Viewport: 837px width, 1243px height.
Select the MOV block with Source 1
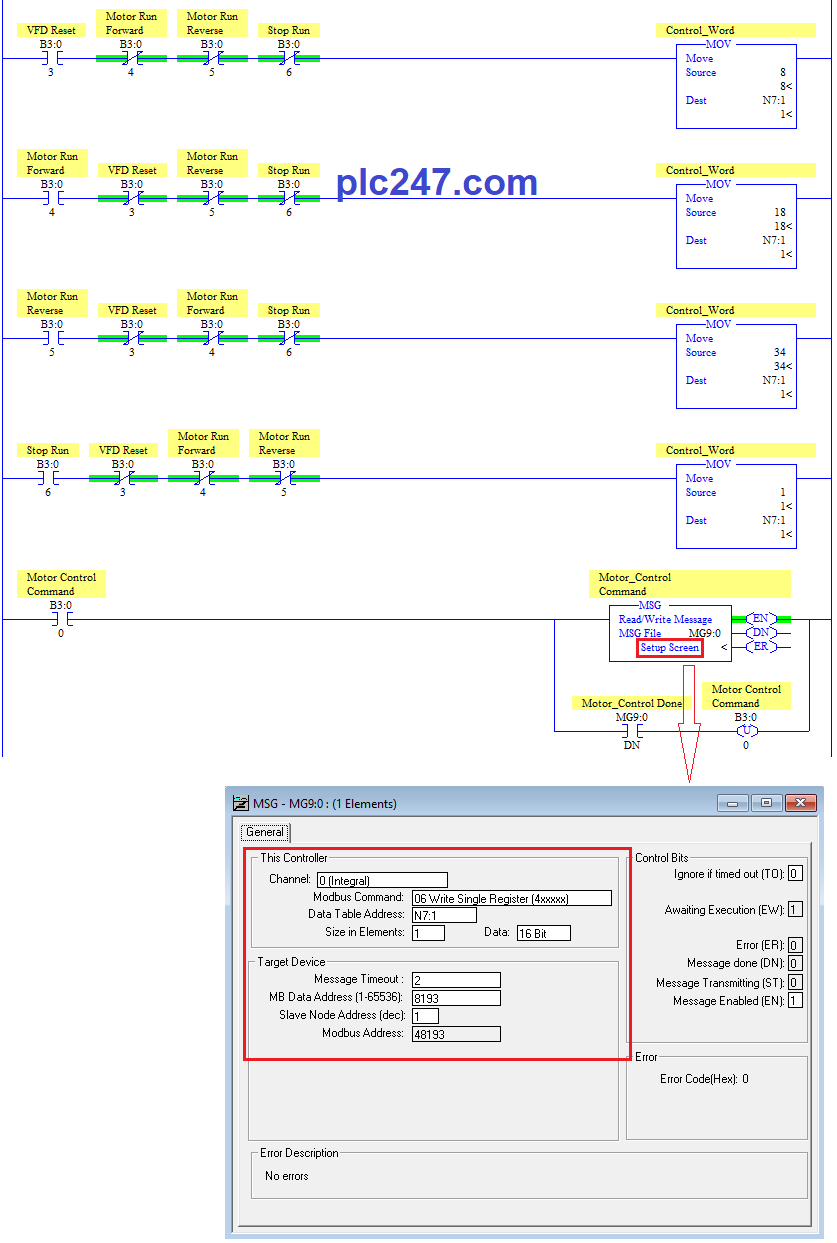(737, 506)
